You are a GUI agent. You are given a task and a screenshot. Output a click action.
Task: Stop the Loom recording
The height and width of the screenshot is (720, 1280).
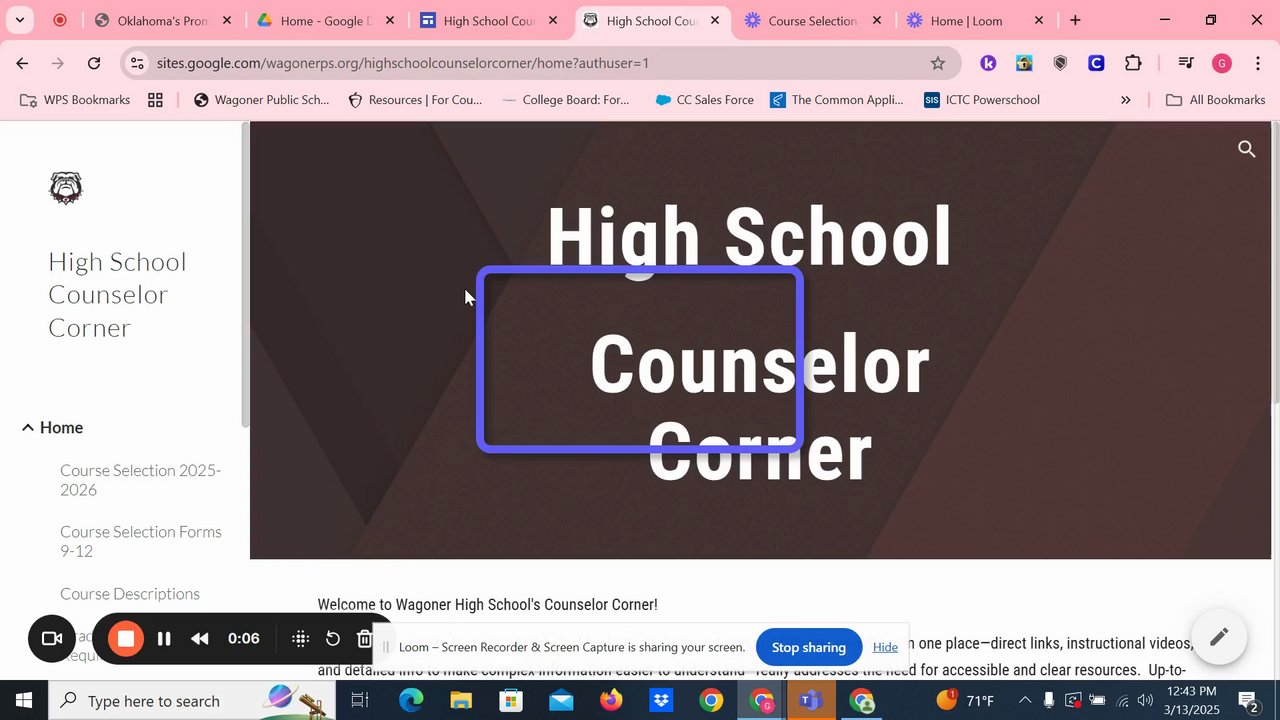coord(126,639)
